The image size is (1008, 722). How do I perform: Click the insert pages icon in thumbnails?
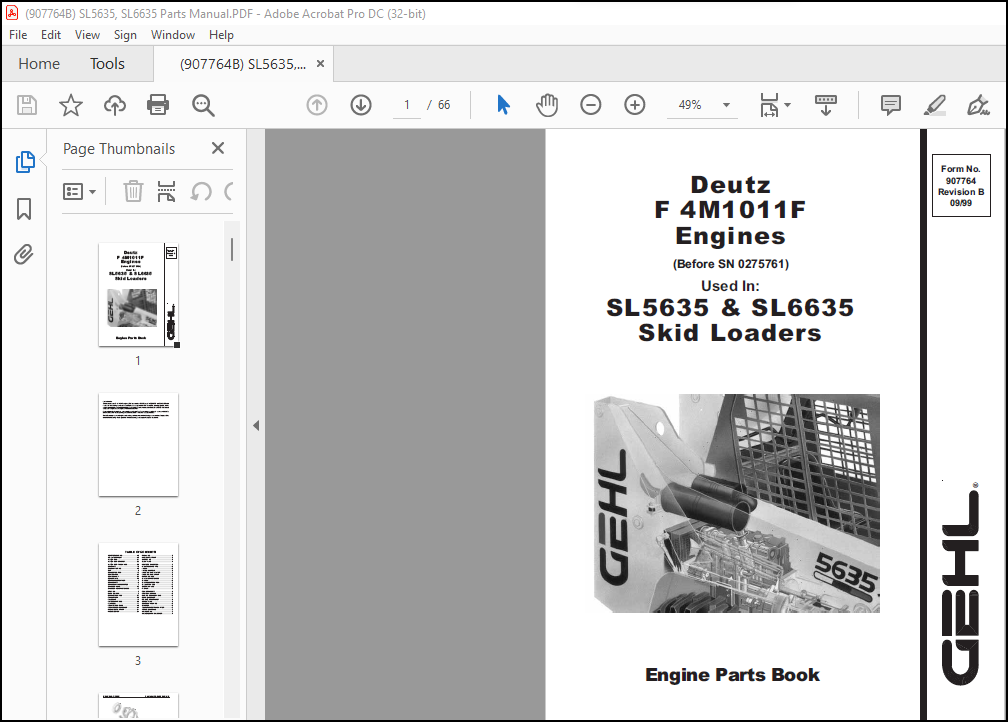(166, 192)
